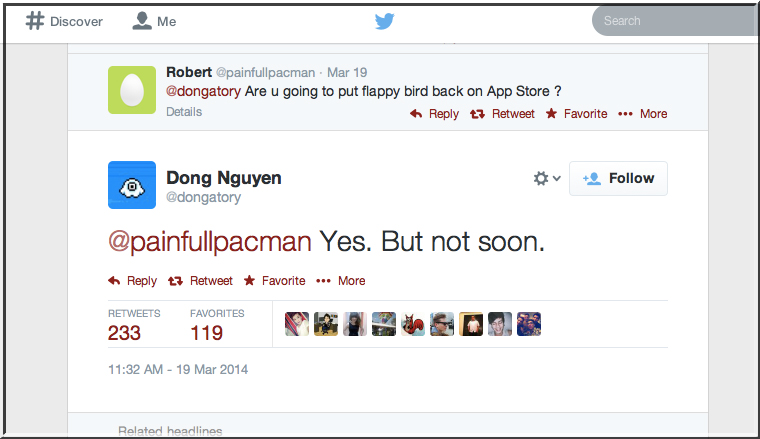This screenshot has width=760, height=439.
Task: Open Robert's egg avatar profile picture
Action: (132, 90)
